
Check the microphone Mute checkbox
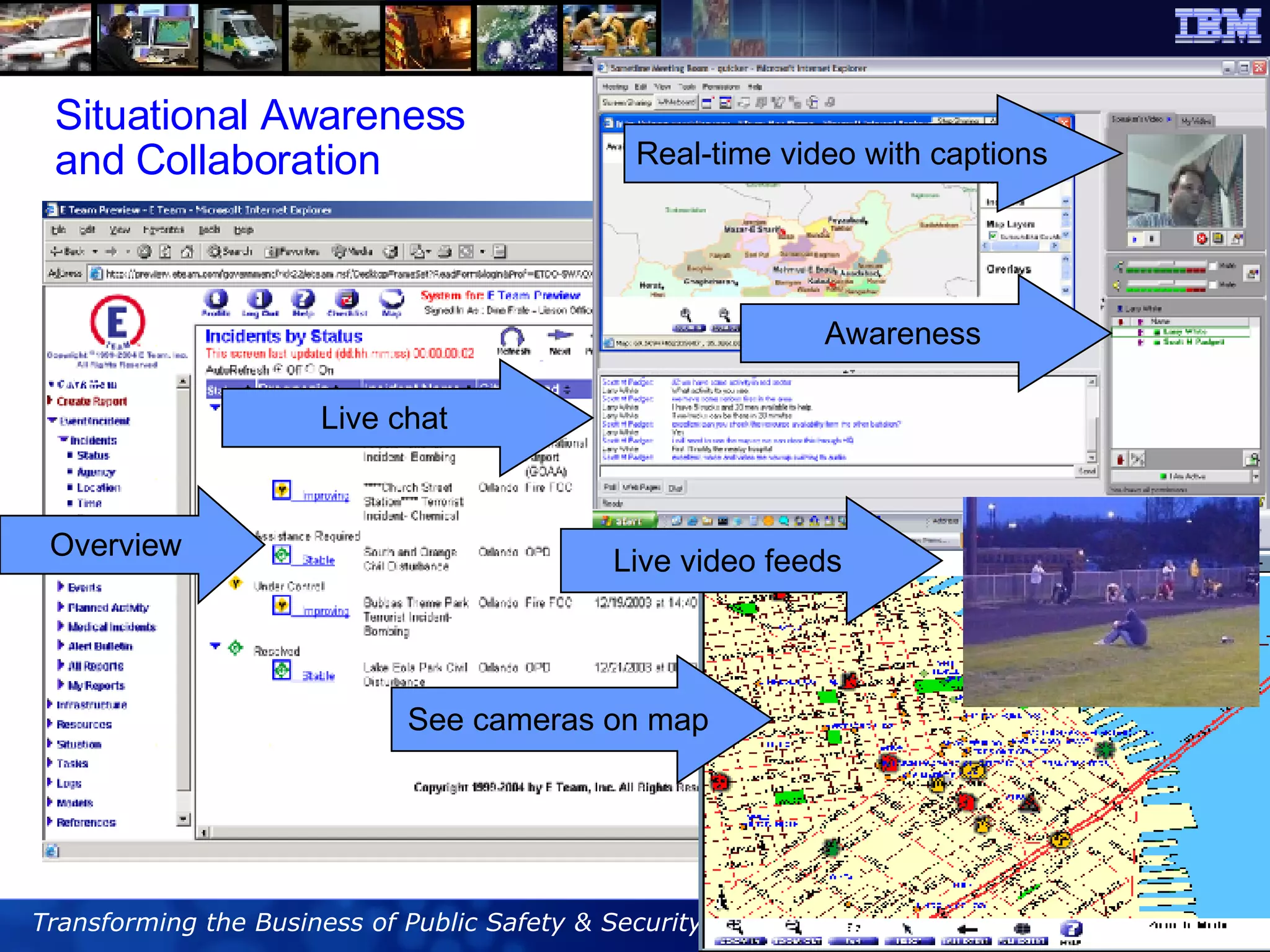[1213, 266]
